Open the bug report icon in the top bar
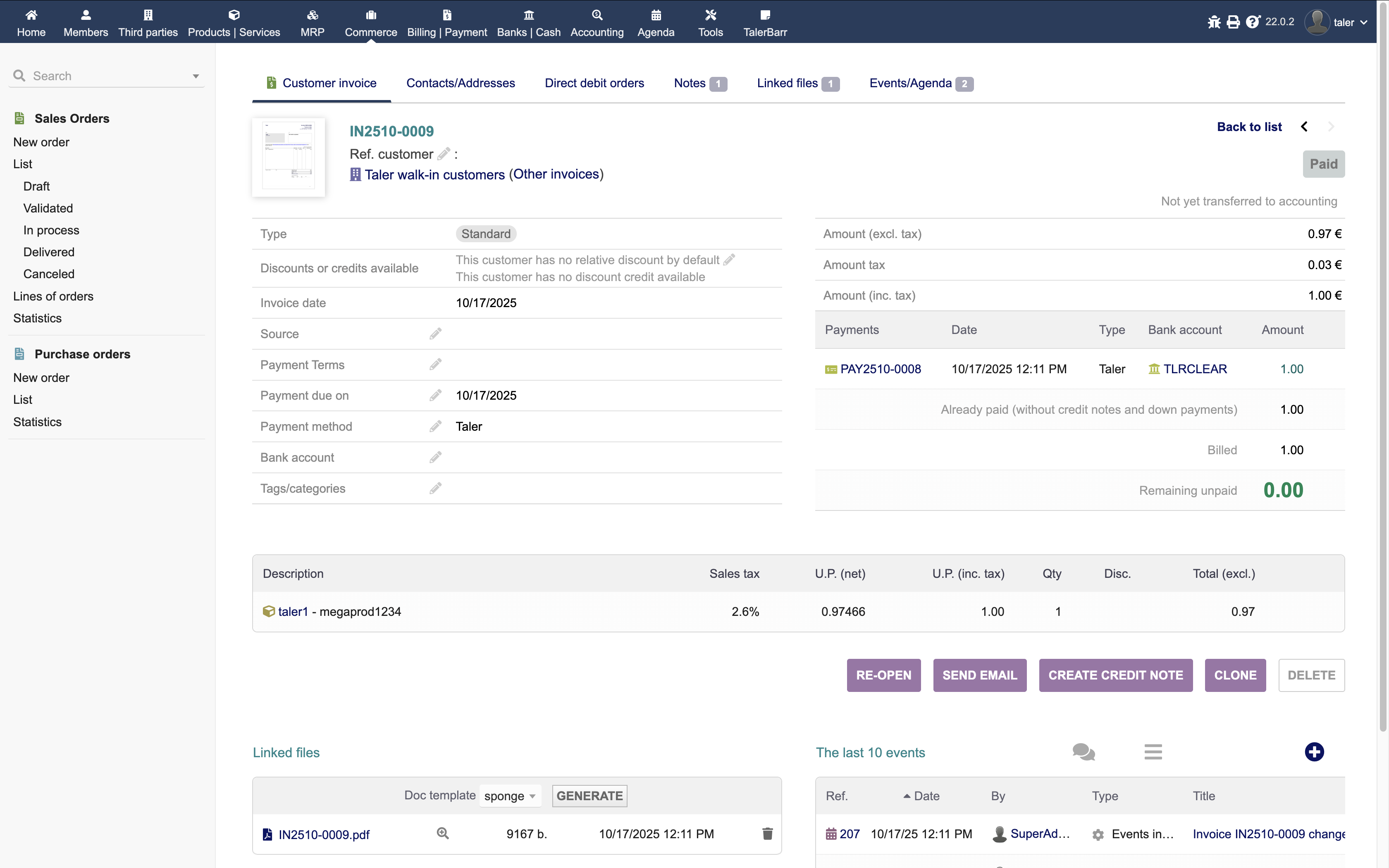 tap(1213, 22)
